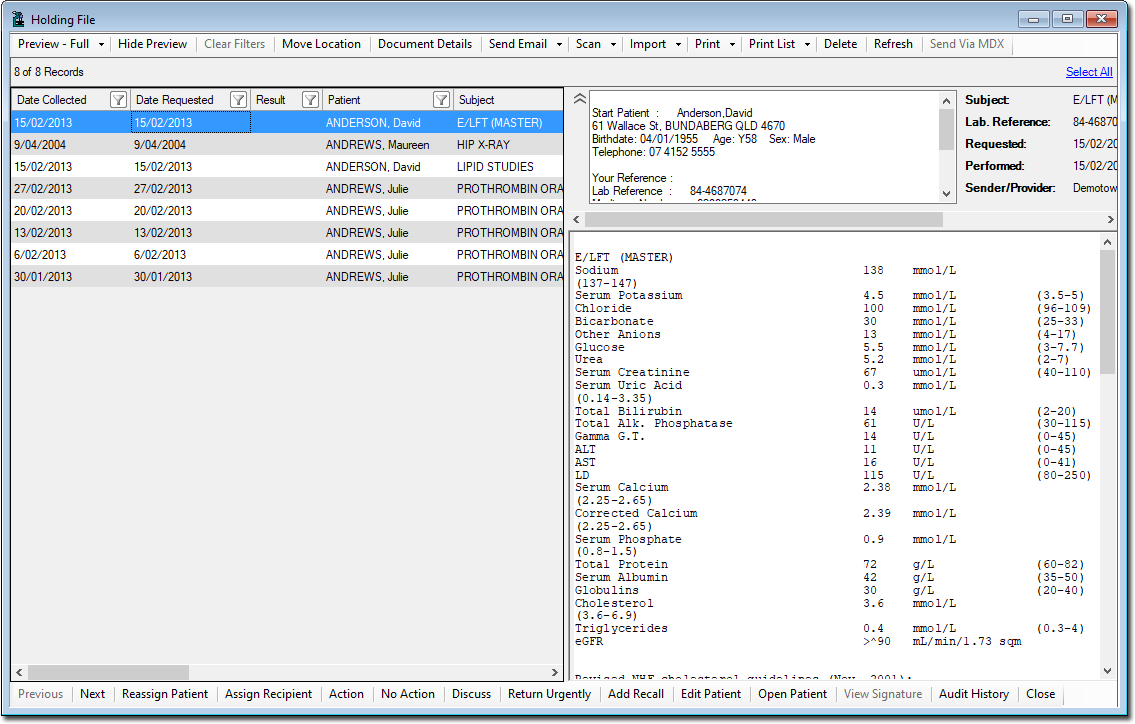Click the patient header scroll down arrow

click(946, 194)
